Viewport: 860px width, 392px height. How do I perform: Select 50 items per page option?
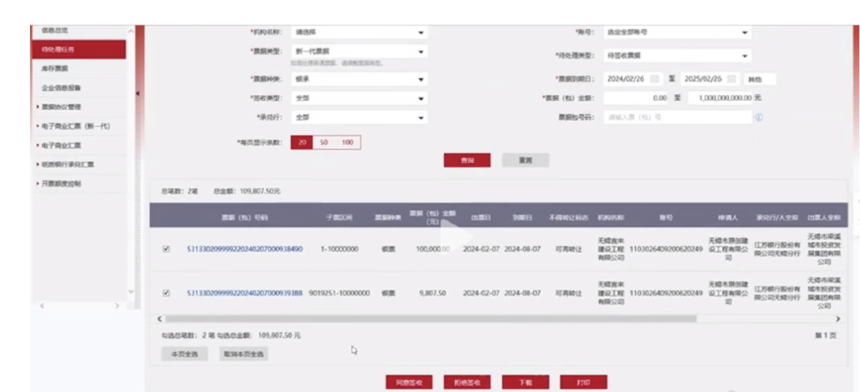coord(324,143)
